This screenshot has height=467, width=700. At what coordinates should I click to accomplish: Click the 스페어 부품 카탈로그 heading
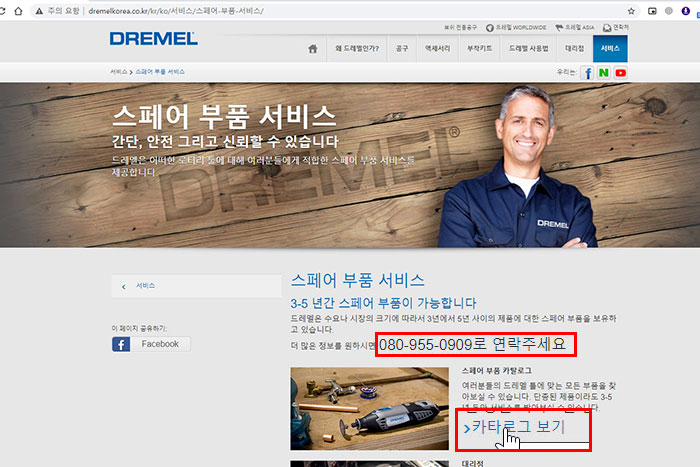pos(496,371)
